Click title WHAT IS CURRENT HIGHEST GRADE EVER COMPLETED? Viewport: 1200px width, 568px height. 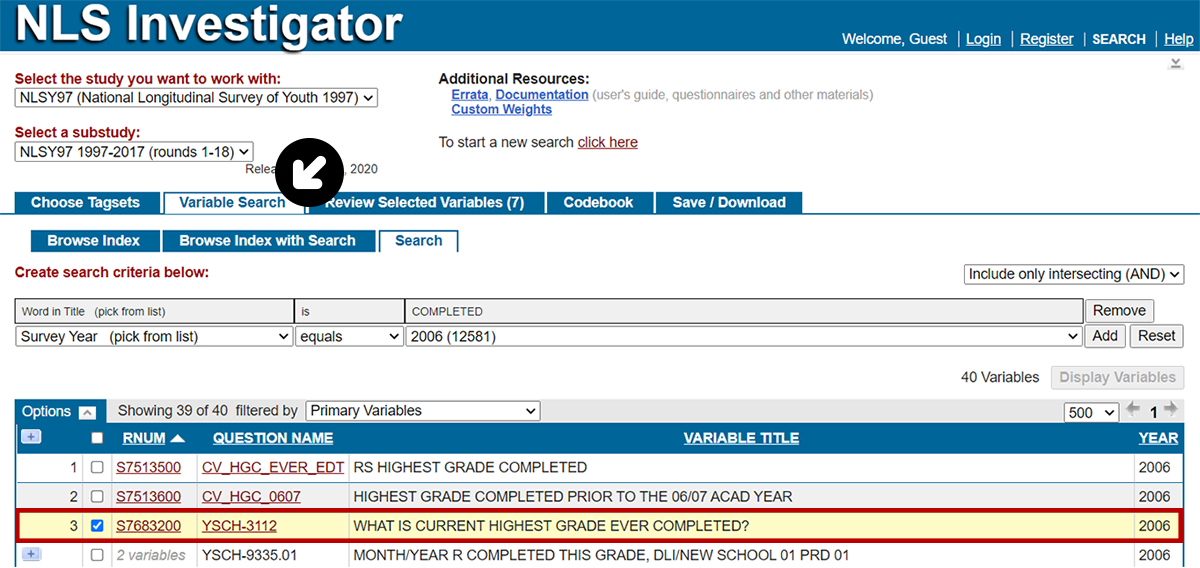551,526
